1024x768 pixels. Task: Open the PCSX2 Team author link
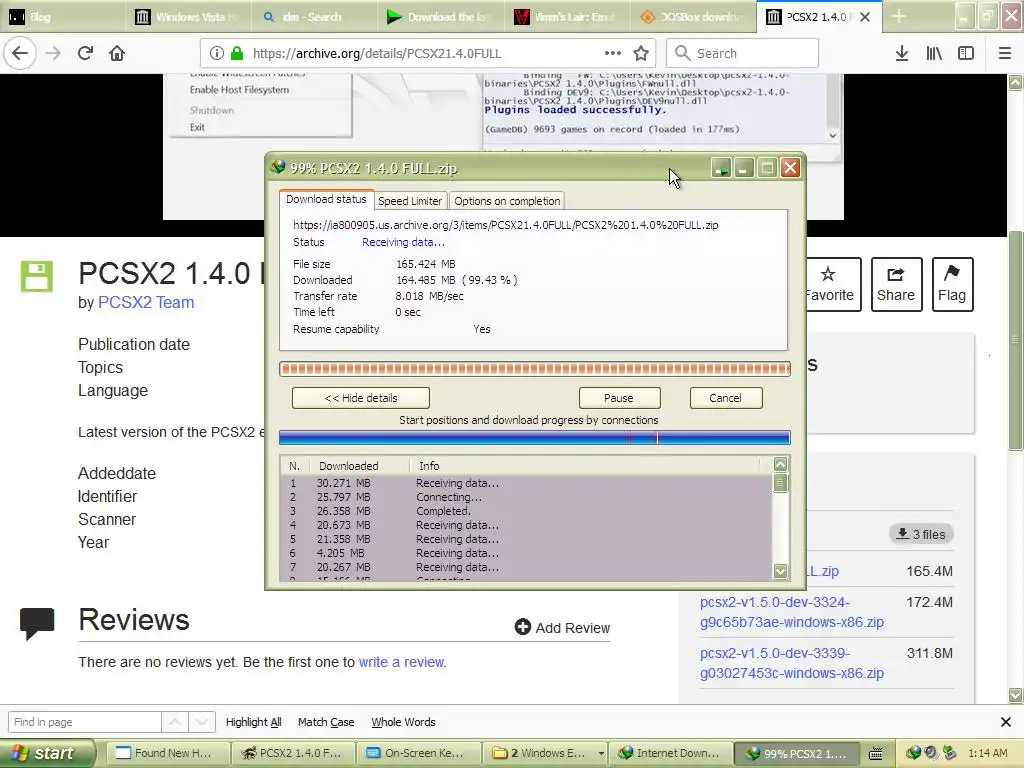tap(146, 302)
